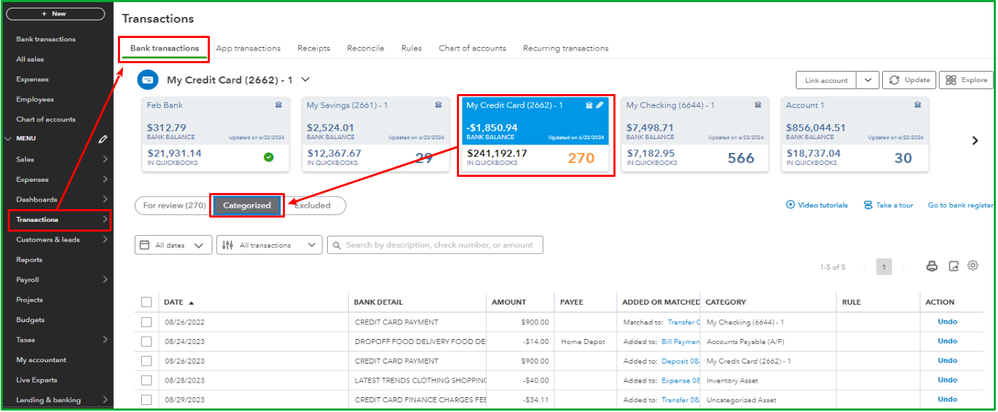This screenshot has width=998, height=412.
Task: Click the transaction search input field
Action: point(435,245)
